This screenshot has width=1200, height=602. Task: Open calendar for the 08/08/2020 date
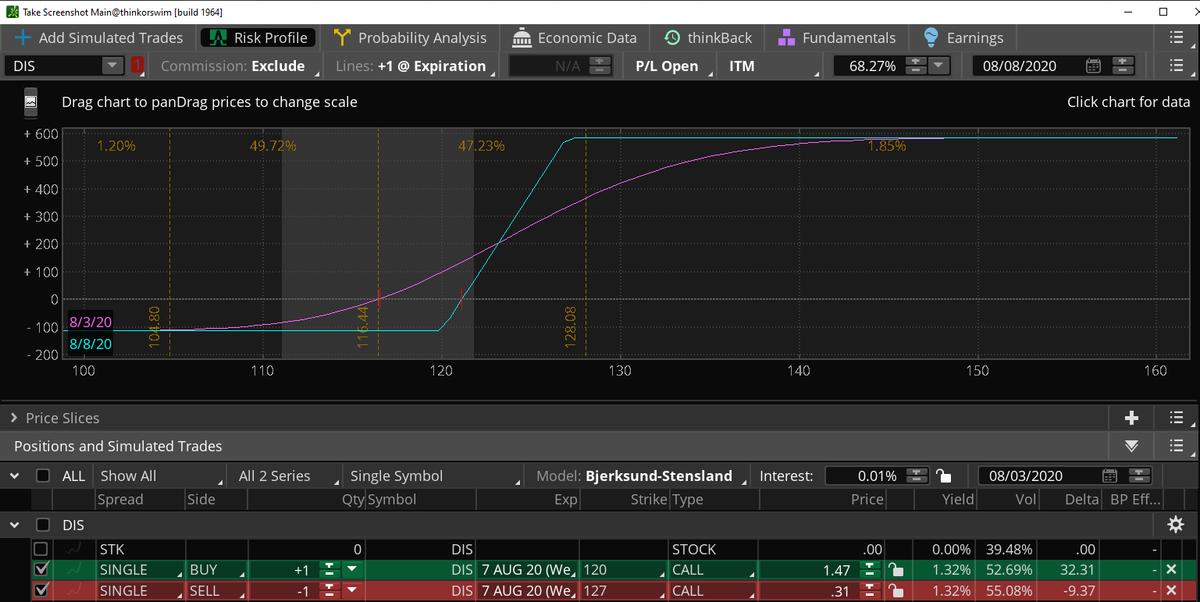click(x=1094, y=66)
